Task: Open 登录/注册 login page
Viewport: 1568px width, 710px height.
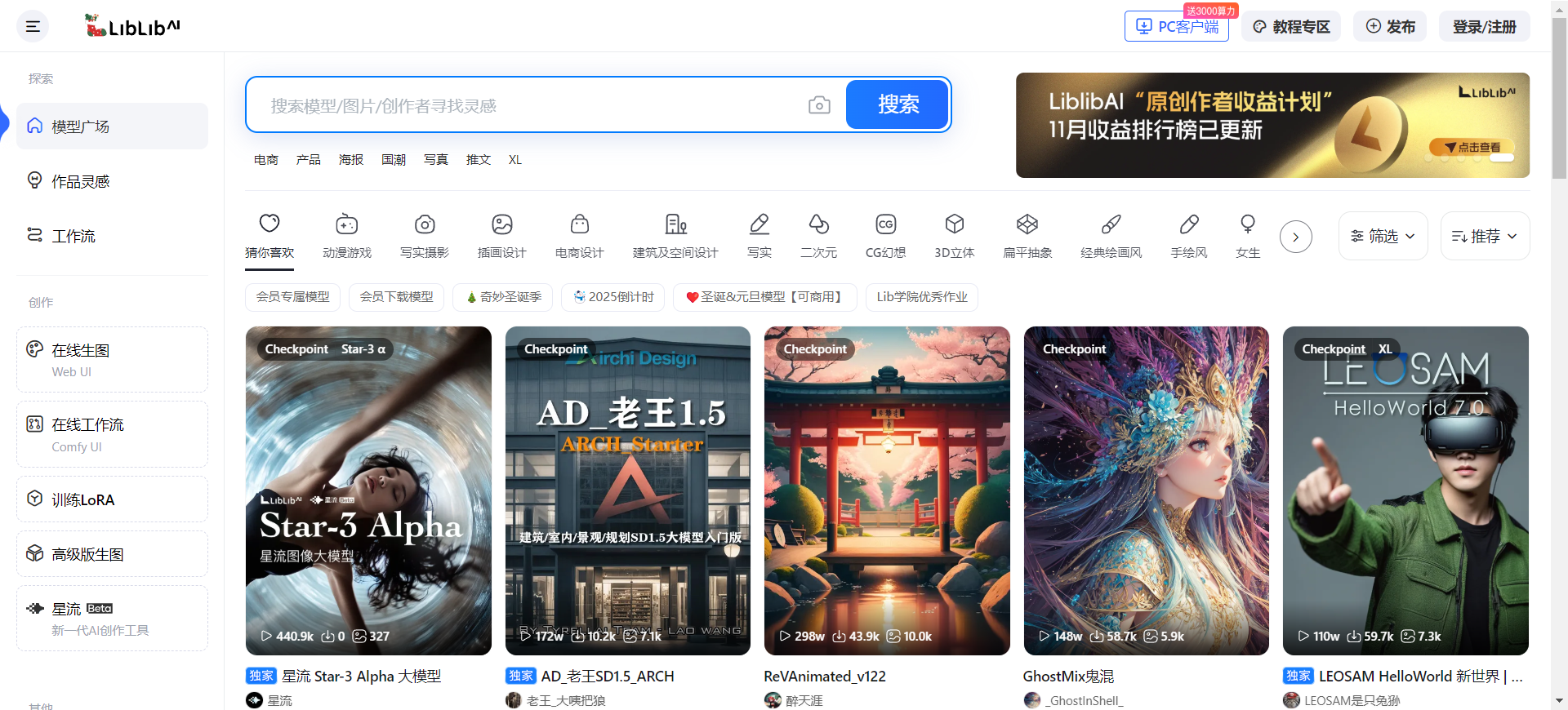Action: 1484,26
